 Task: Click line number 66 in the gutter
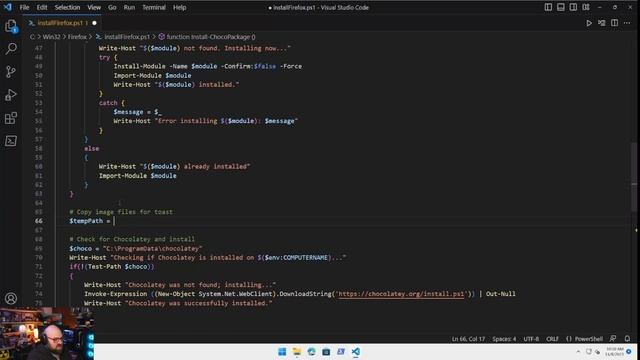coord(38,221)
